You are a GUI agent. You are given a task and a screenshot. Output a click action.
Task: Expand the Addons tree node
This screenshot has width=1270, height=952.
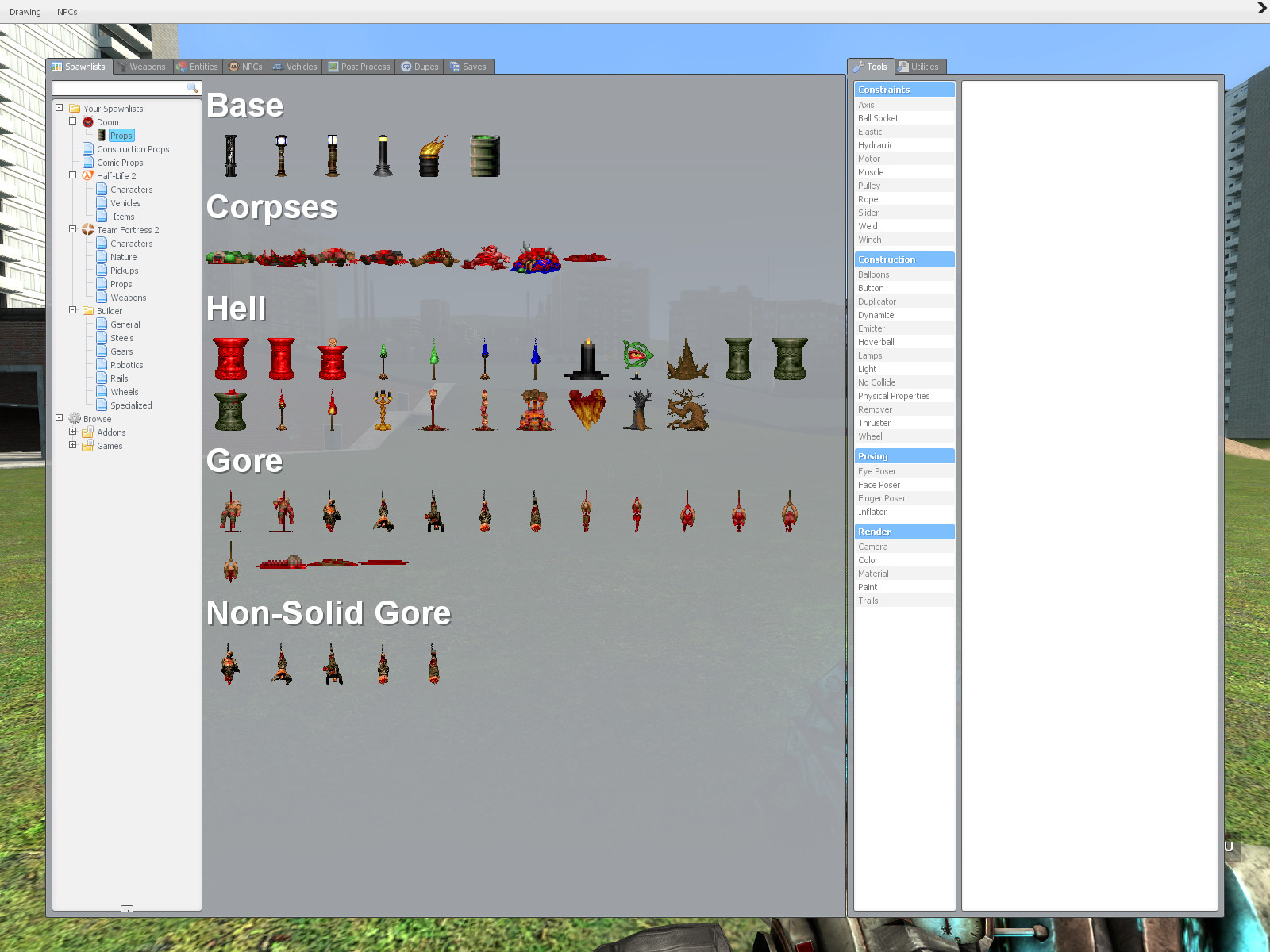click(x=73, y=432)
